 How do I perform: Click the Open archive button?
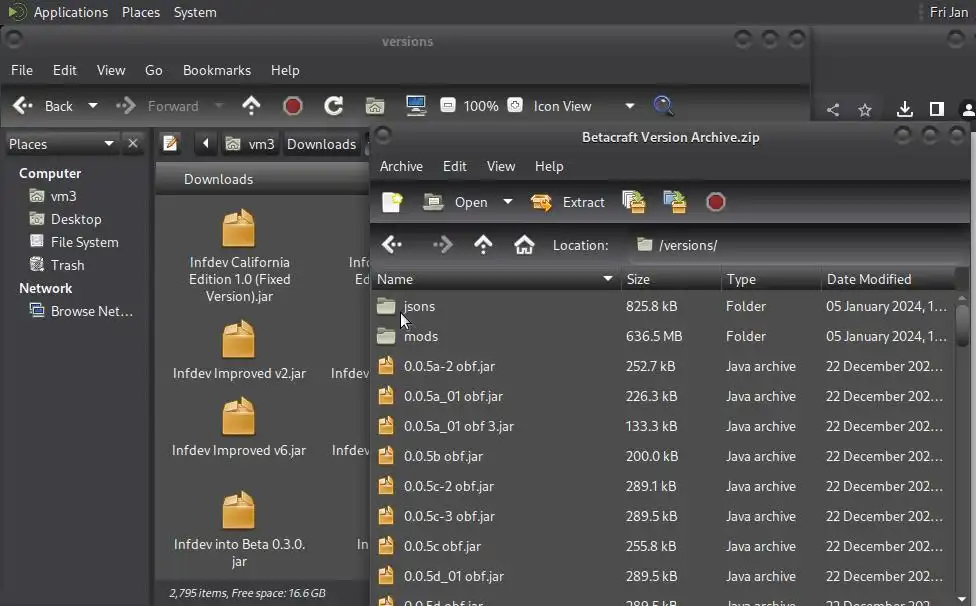[456, 202]
